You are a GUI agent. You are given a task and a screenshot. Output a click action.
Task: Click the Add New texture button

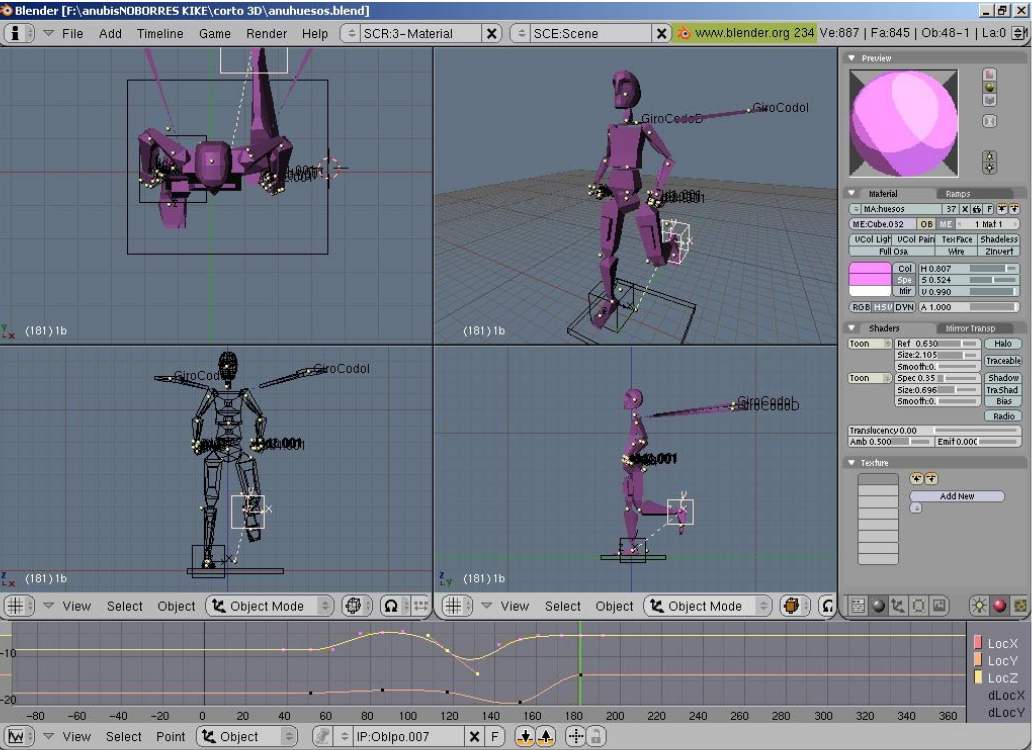(957, 496)
